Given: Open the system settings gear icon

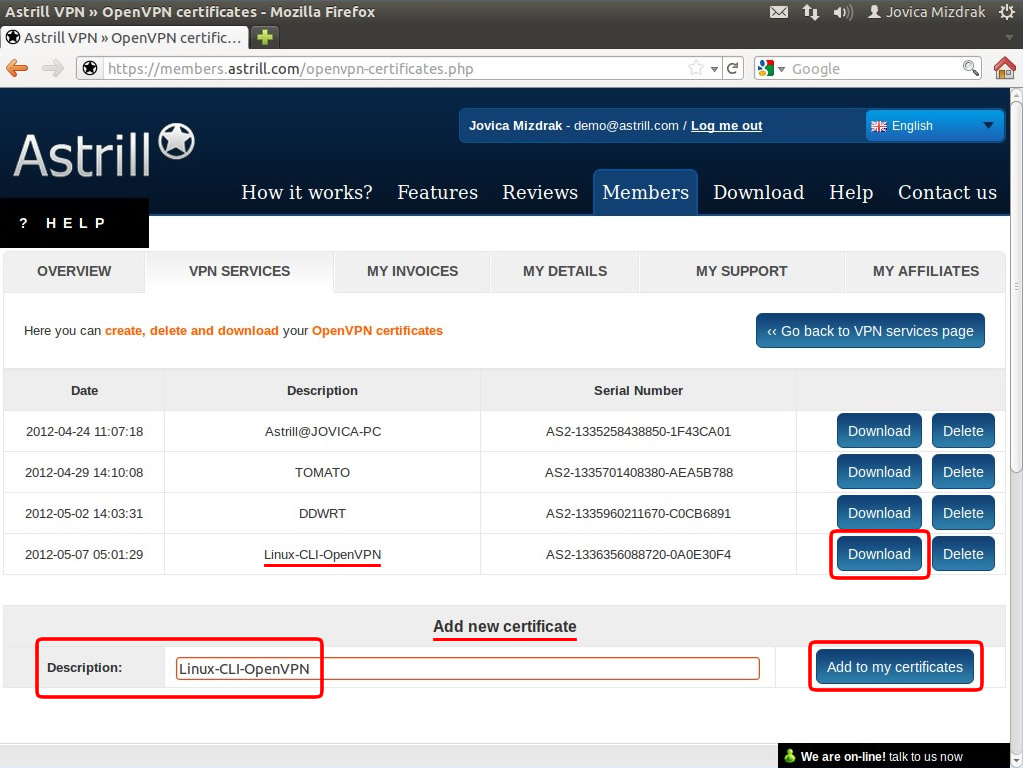Looking at the screenshot, I should click(x=1008, y=12).
